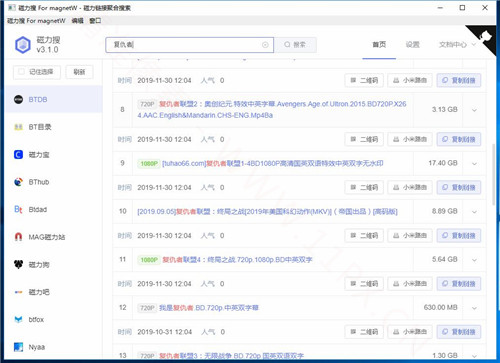The image size is (500, 363).
Task: Send to 小米路由 above result 8
Action: 410,80
